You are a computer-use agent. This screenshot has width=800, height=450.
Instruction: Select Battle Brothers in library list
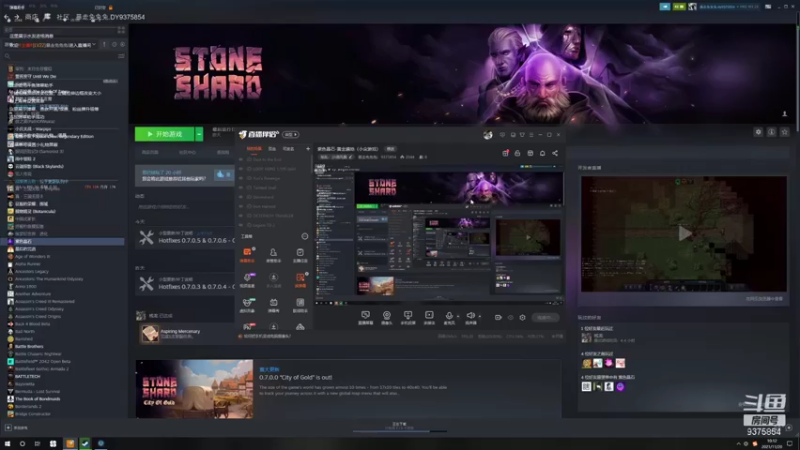point(29,346)
